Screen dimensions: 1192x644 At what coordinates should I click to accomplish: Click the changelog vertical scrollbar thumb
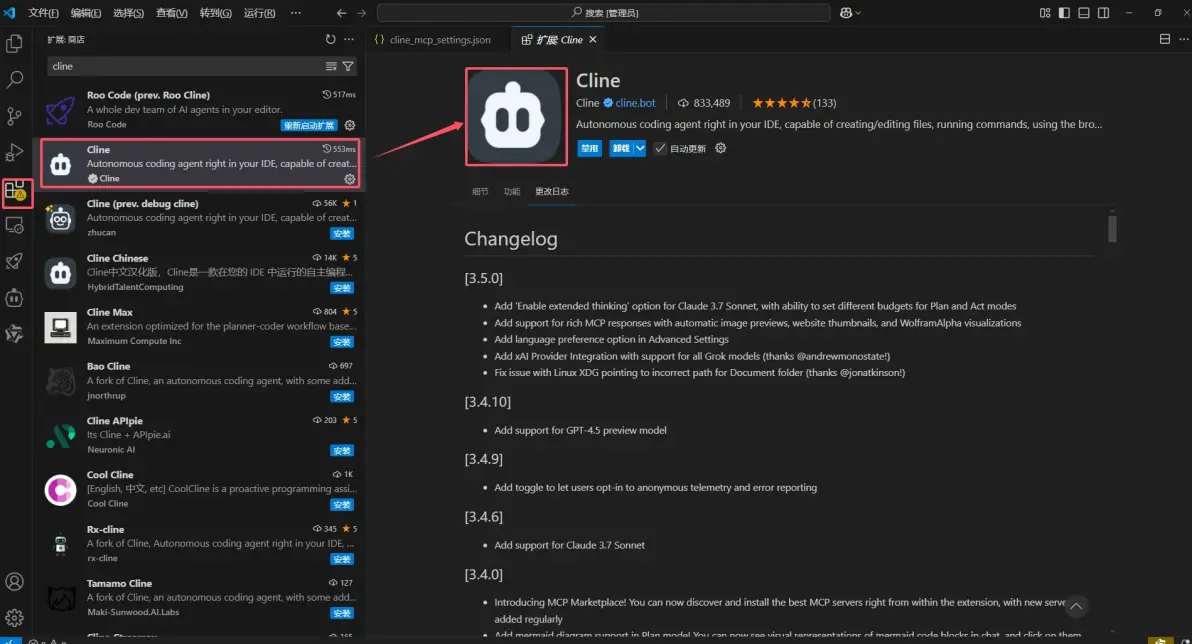tap(1112, 228)
